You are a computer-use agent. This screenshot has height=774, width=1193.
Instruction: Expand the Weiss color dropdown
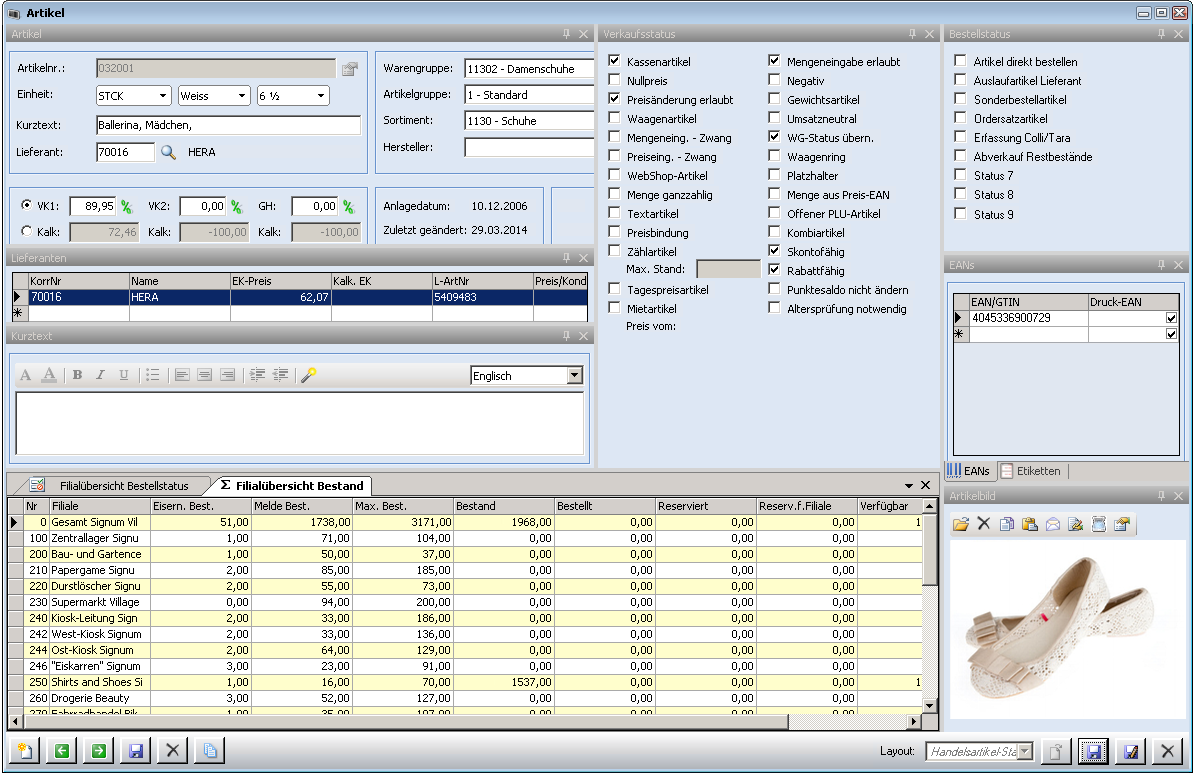(242, 96)
